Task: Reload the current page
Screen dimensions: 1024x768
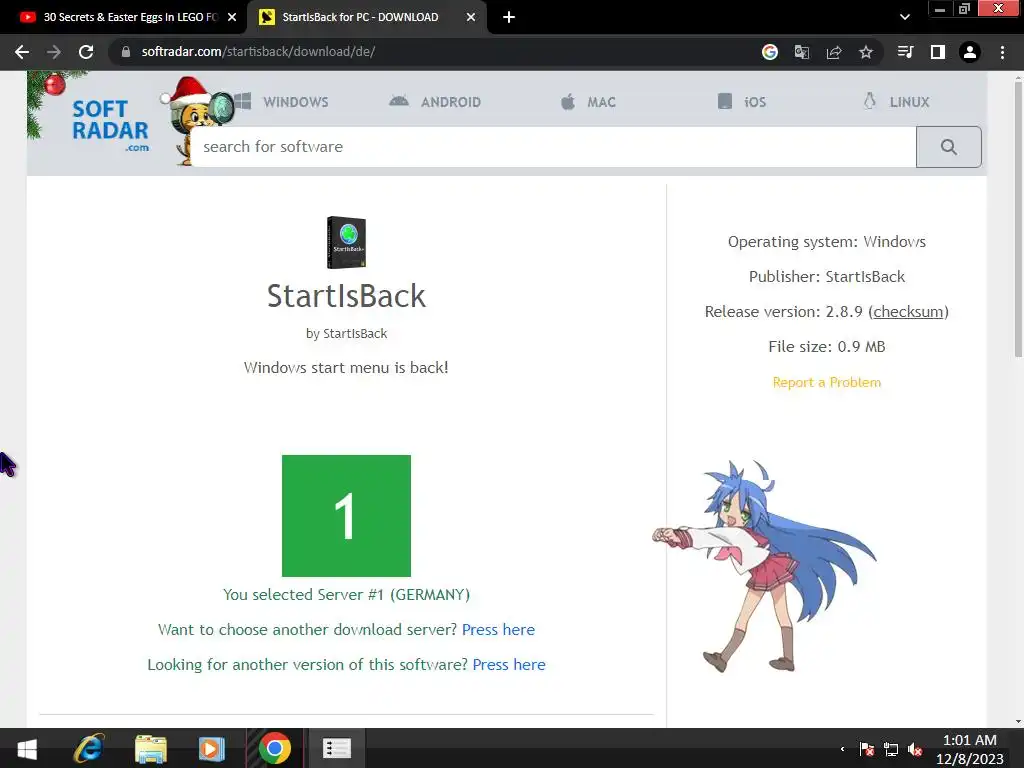Action: (86, 52)
